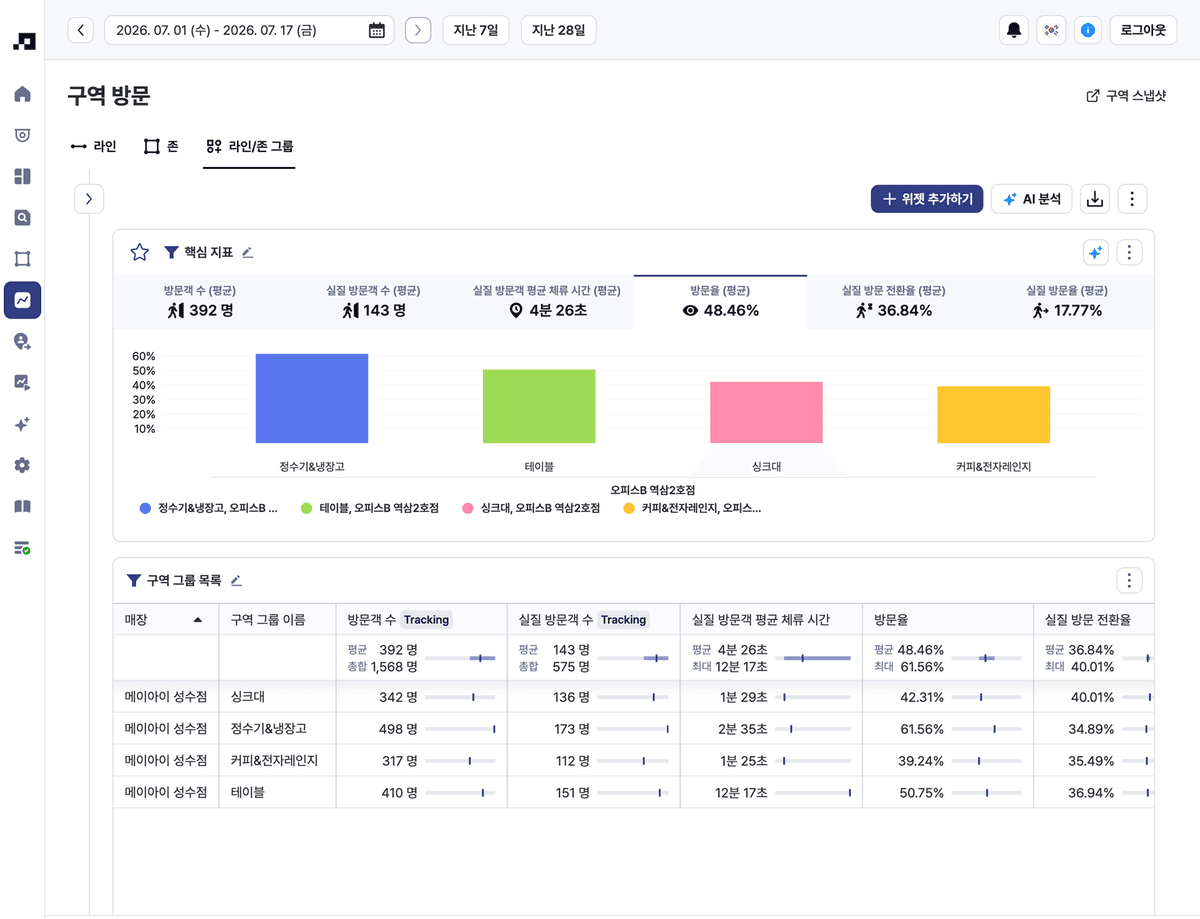Favorite the 핵심 지표 widget with star
This screenshot has height=919, width=1200.
click(140, 252)
